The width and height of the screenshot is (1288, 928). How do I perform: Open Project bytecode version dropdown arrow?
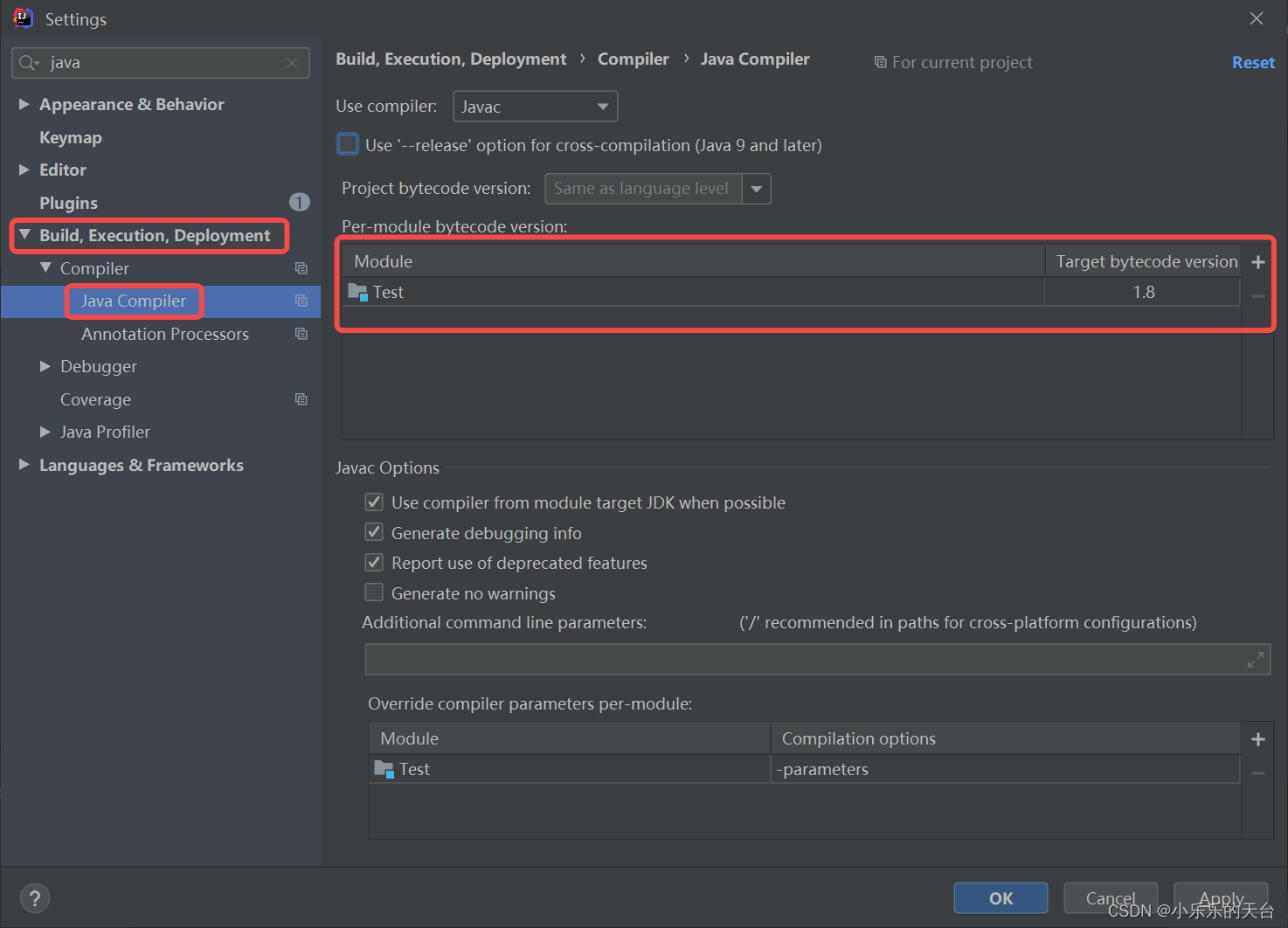[757, 189]
